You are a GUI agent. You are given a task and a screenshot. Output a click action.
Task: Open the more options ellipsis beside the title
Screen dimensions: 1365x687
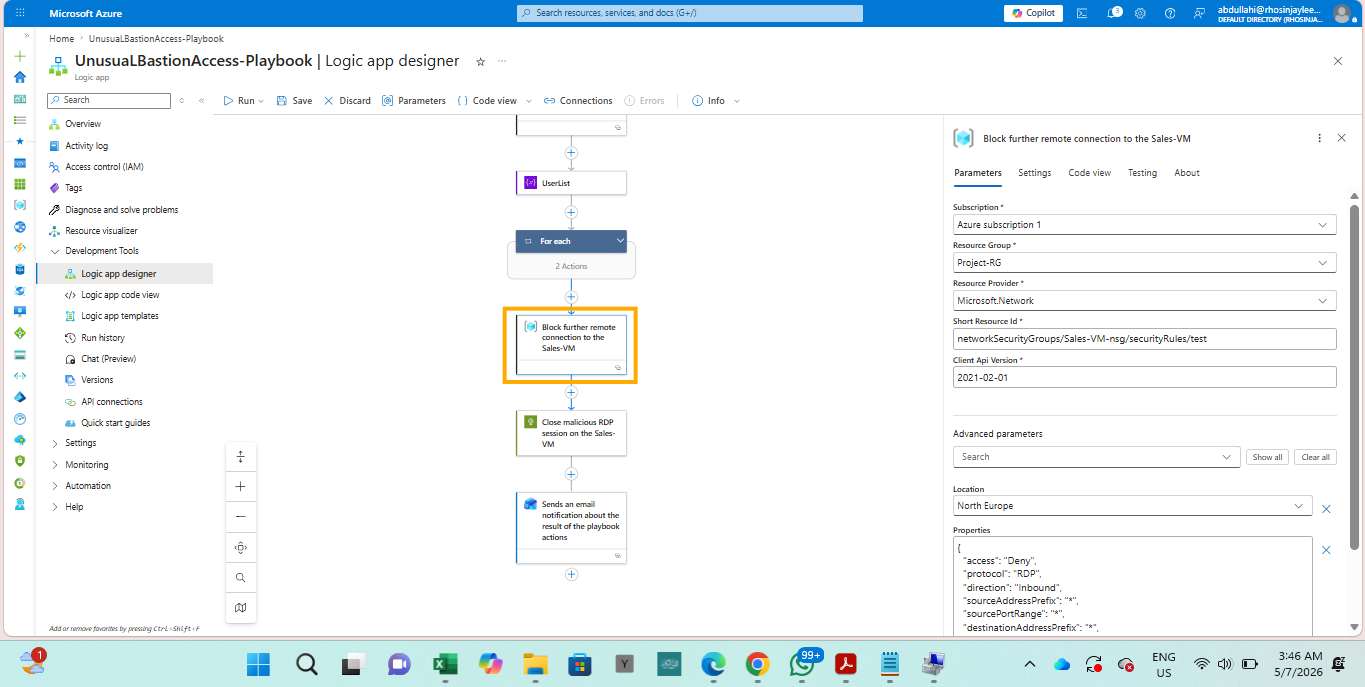point(502,61)
